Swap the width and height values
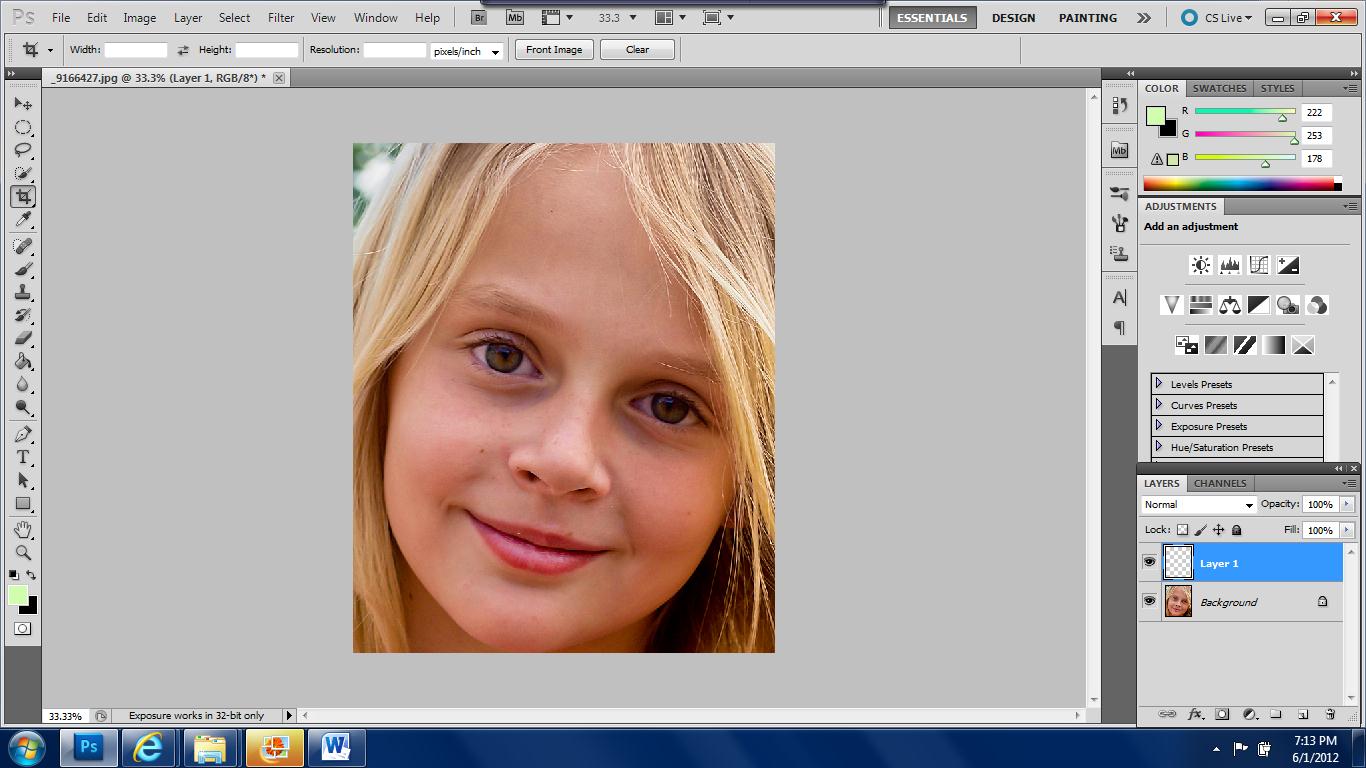Image resolution: width=1366 pixels, height=768 pixels. [x=183, y=50]
